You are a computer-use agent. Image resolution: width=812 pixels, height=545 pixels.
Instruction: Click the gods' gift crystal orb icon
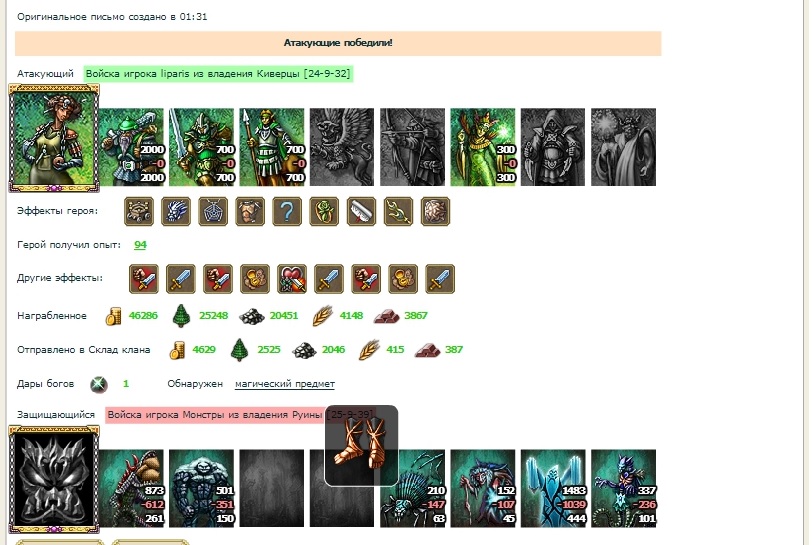tap(98, 384)
